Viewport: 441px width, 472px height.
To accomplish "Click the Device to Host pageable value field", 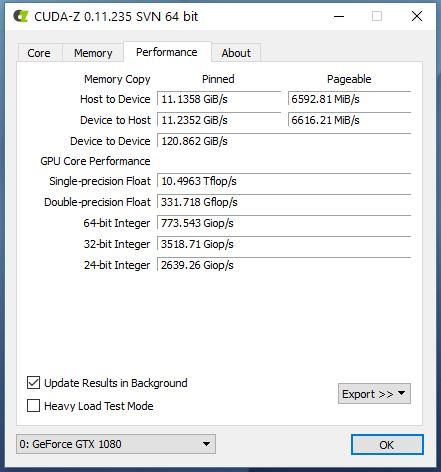I will [x=349, y=120].
